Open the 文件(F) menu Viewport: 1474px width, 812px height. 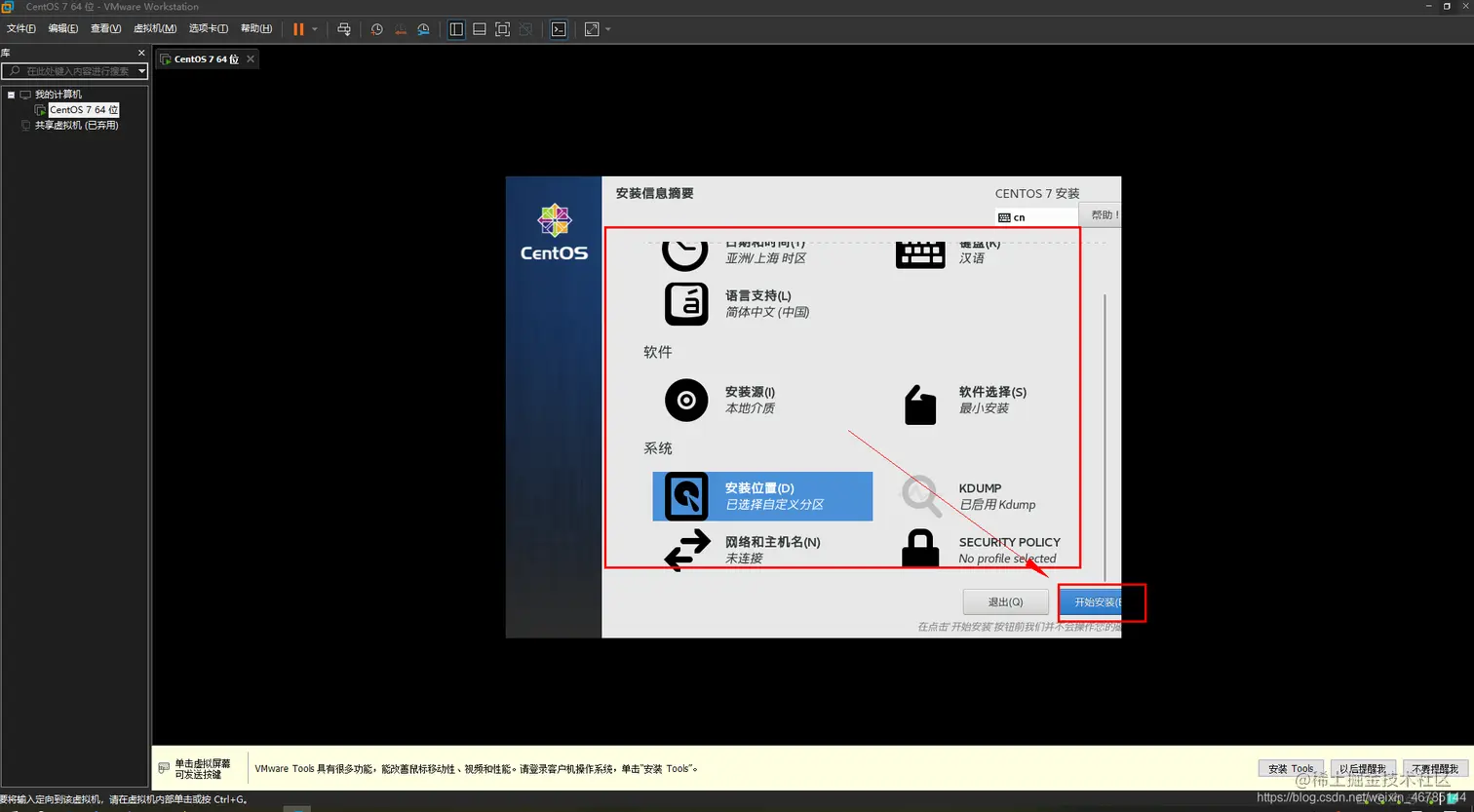(20, 28)
